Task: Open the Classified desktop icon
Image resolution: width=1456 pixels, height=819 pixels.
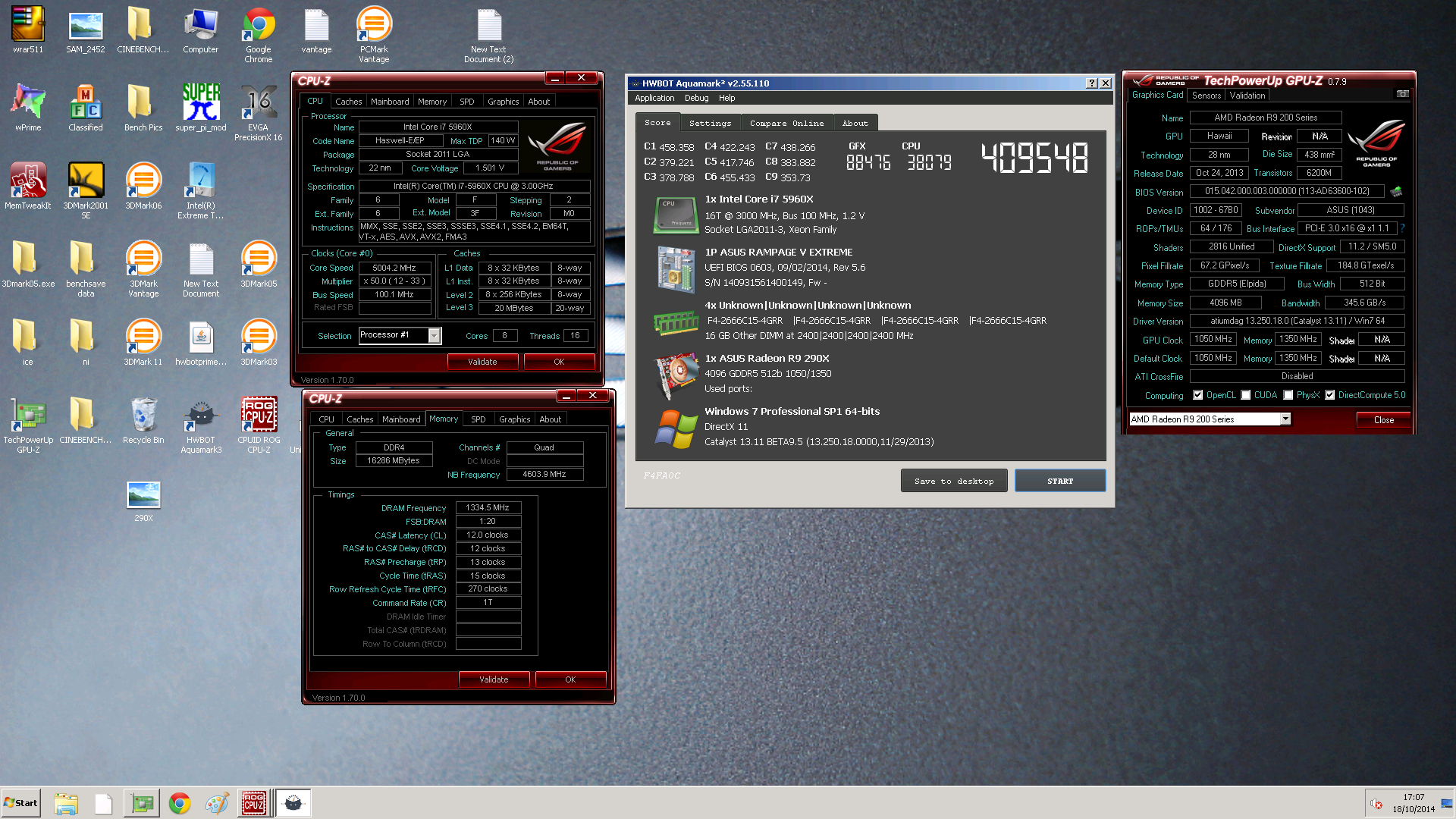Action: coord(86,108)
